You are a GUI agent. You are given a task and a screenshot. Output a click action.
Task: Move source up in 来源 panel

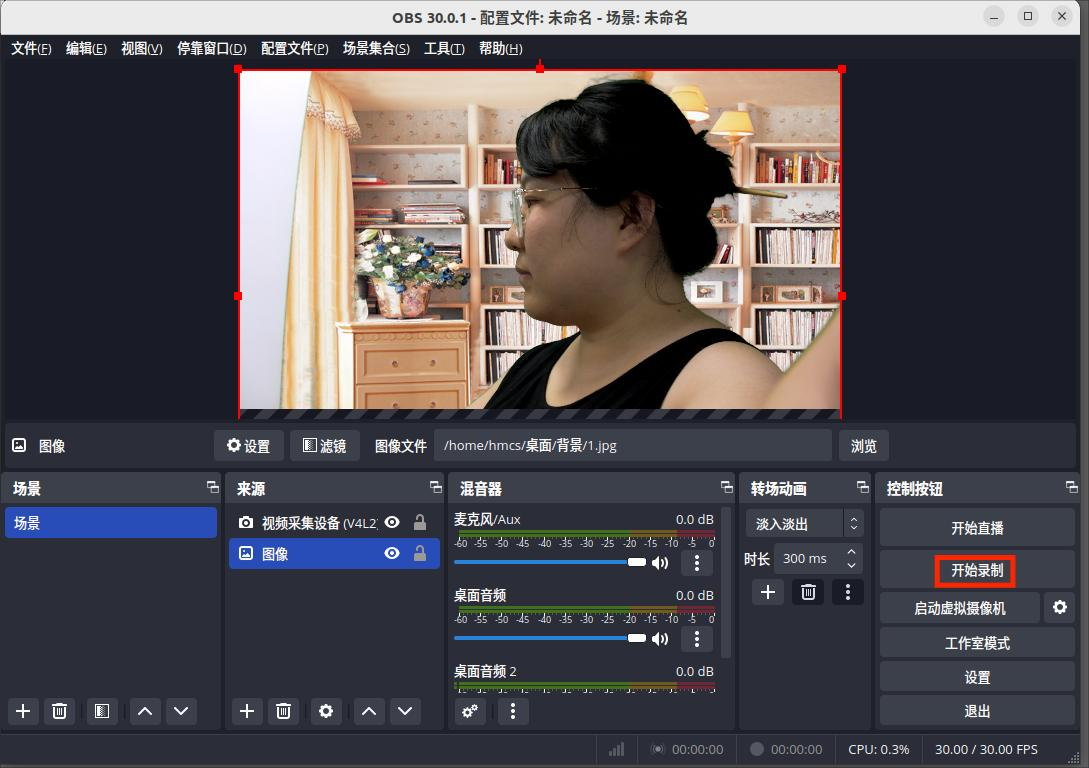369,711
